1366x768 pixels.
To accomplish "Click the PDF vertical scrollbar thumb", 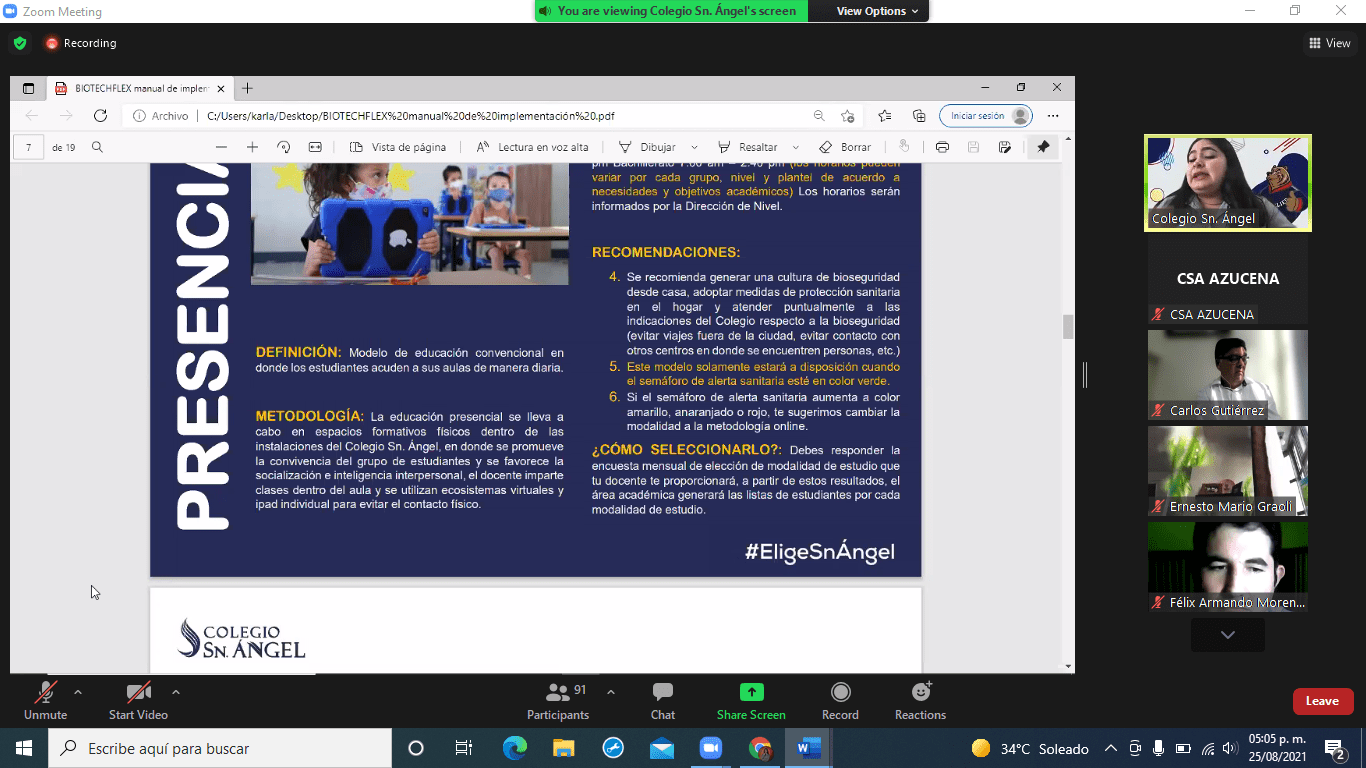I will click(1068, 327).
